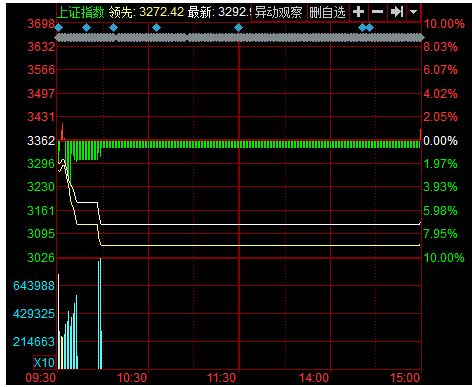Screen dimensions: 476x387
Task: Open the small down-arrow dropdown menu
Action: click(413, 12)
